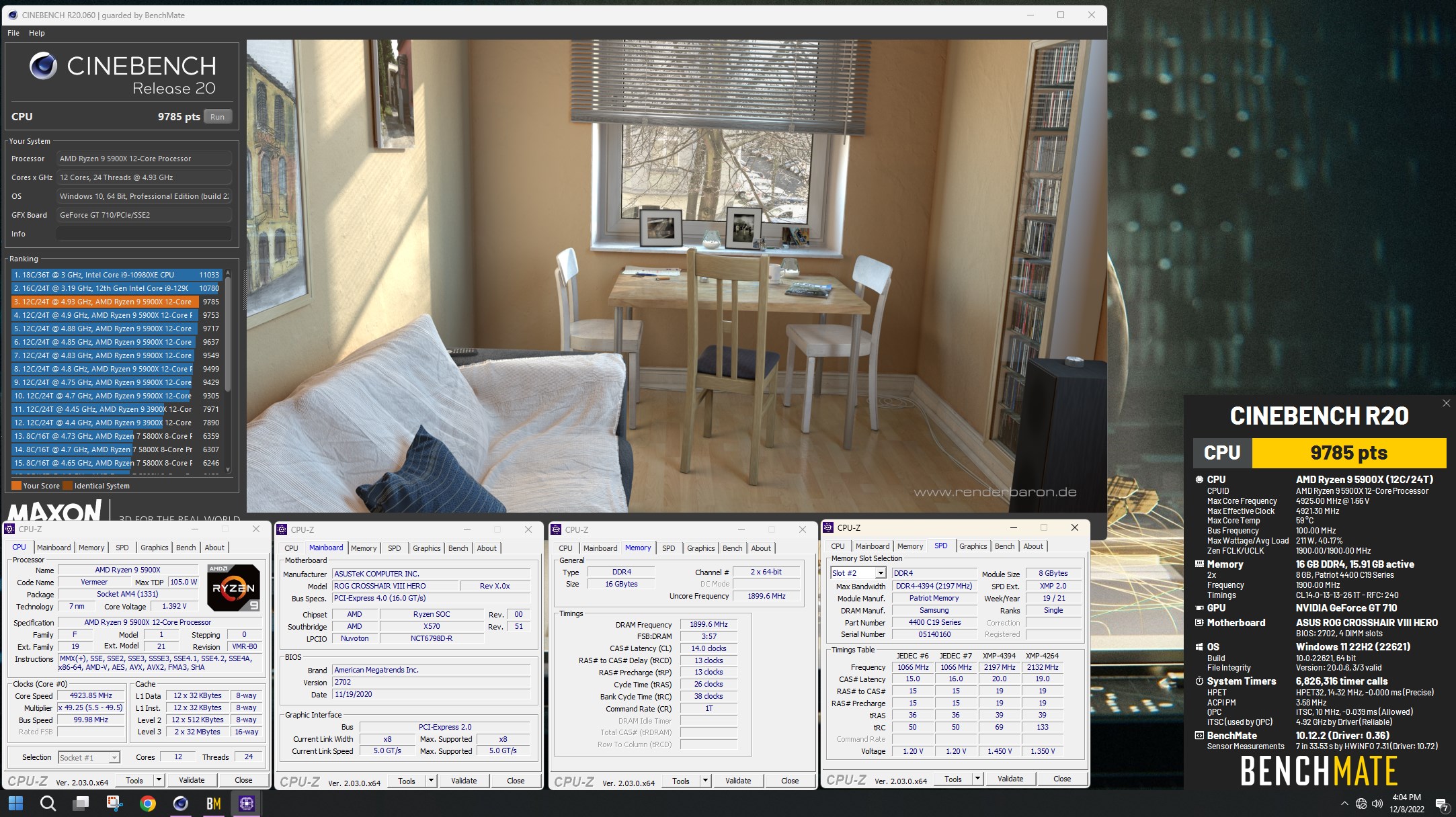Click the Ryzen 9 logo in CPU-Z
1456x817 pixels.
(233, 588)
